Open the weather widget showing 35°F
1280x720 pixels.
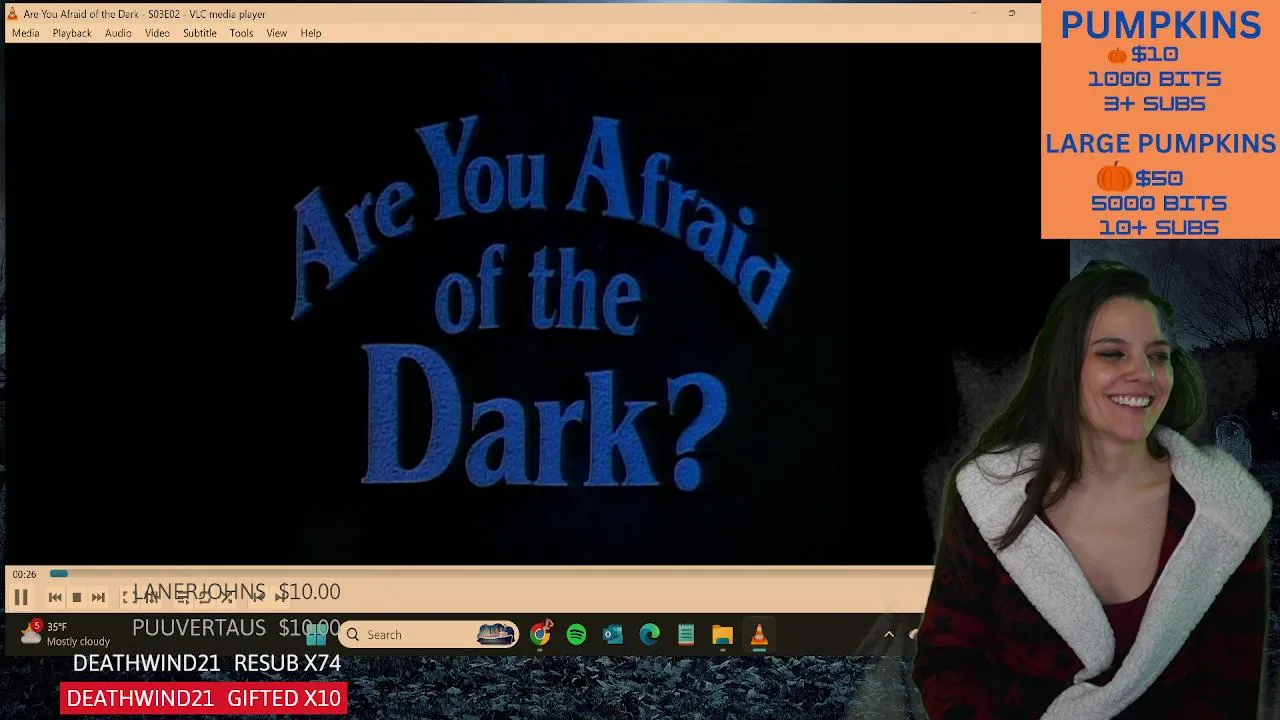[67, 634]
